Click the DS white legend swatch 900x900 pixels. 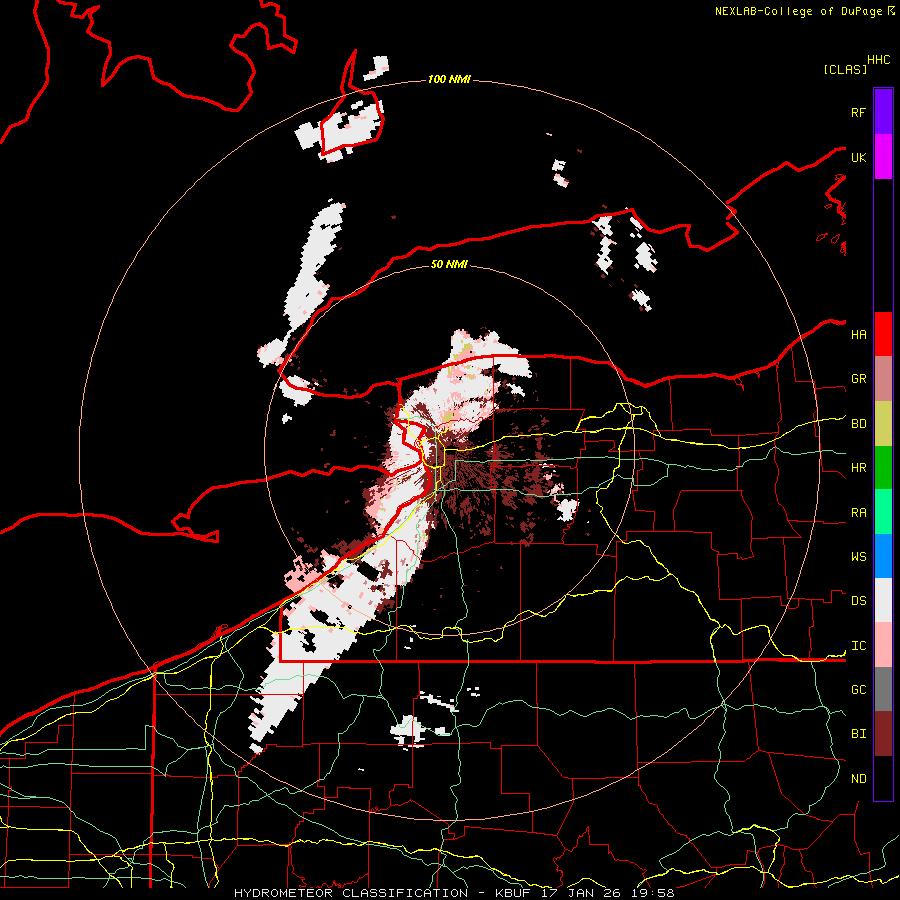coord(883,600)
